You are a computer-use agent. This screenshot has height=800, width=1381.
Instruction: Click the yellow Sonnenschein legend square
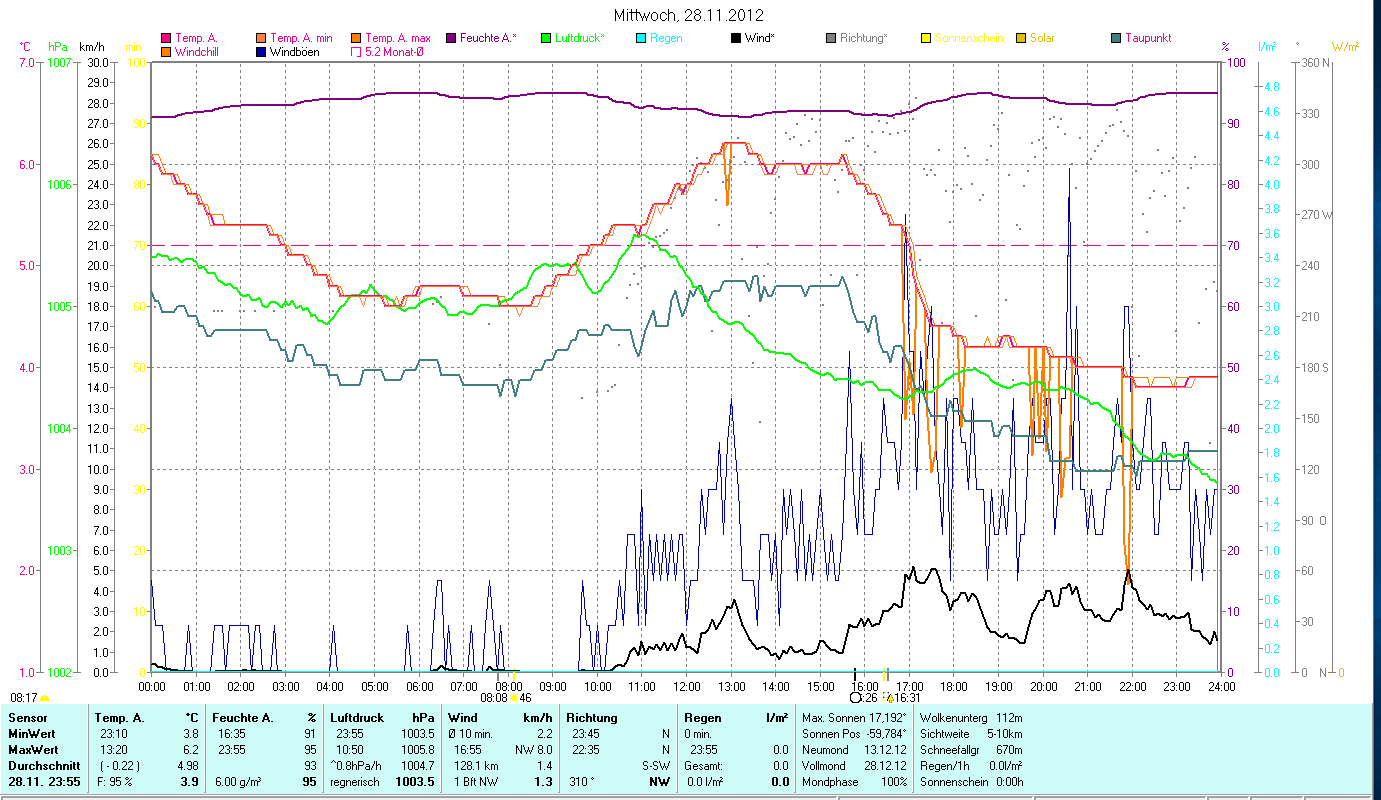coord(926,39)
